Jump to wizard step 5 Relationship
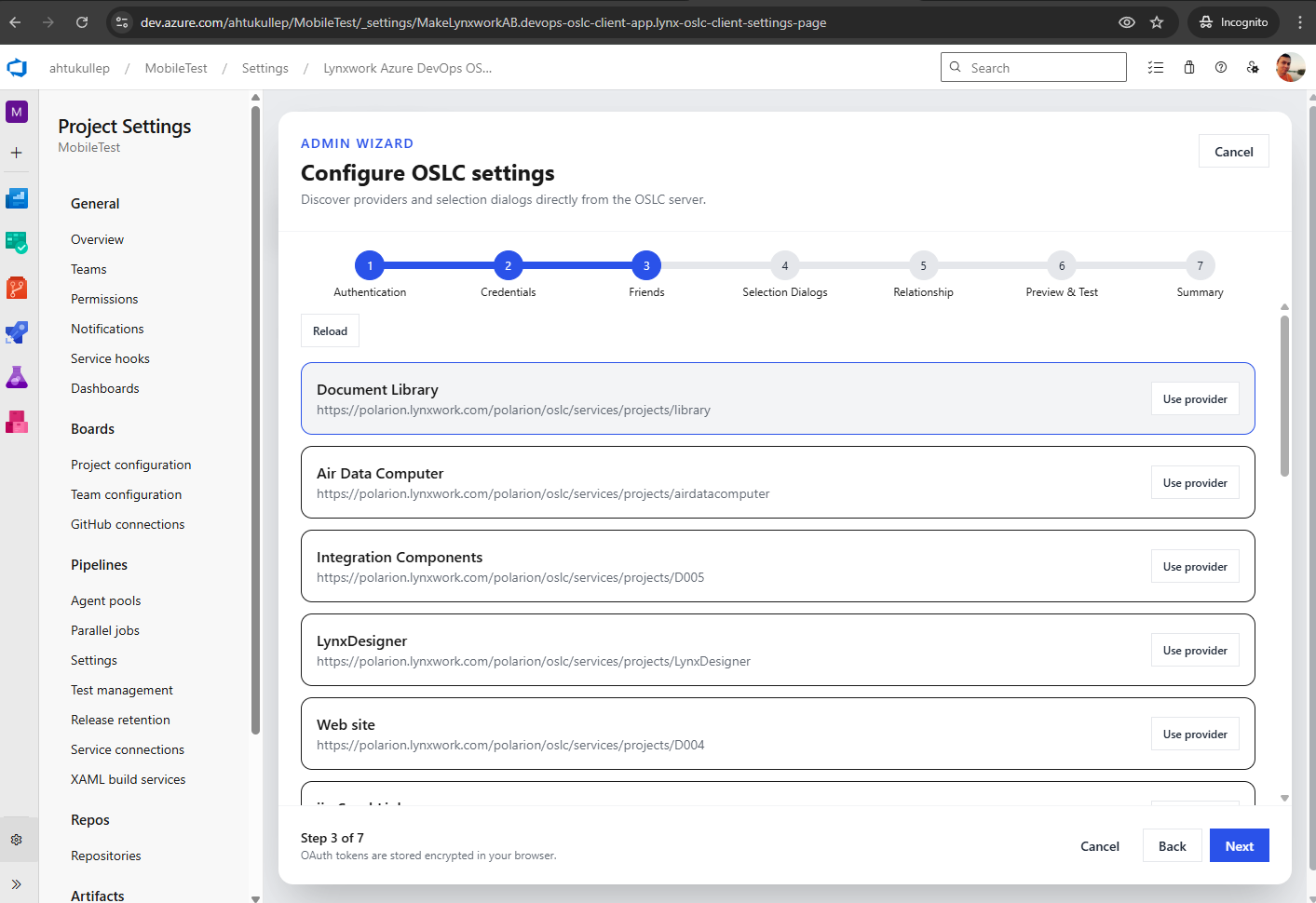 923,266
